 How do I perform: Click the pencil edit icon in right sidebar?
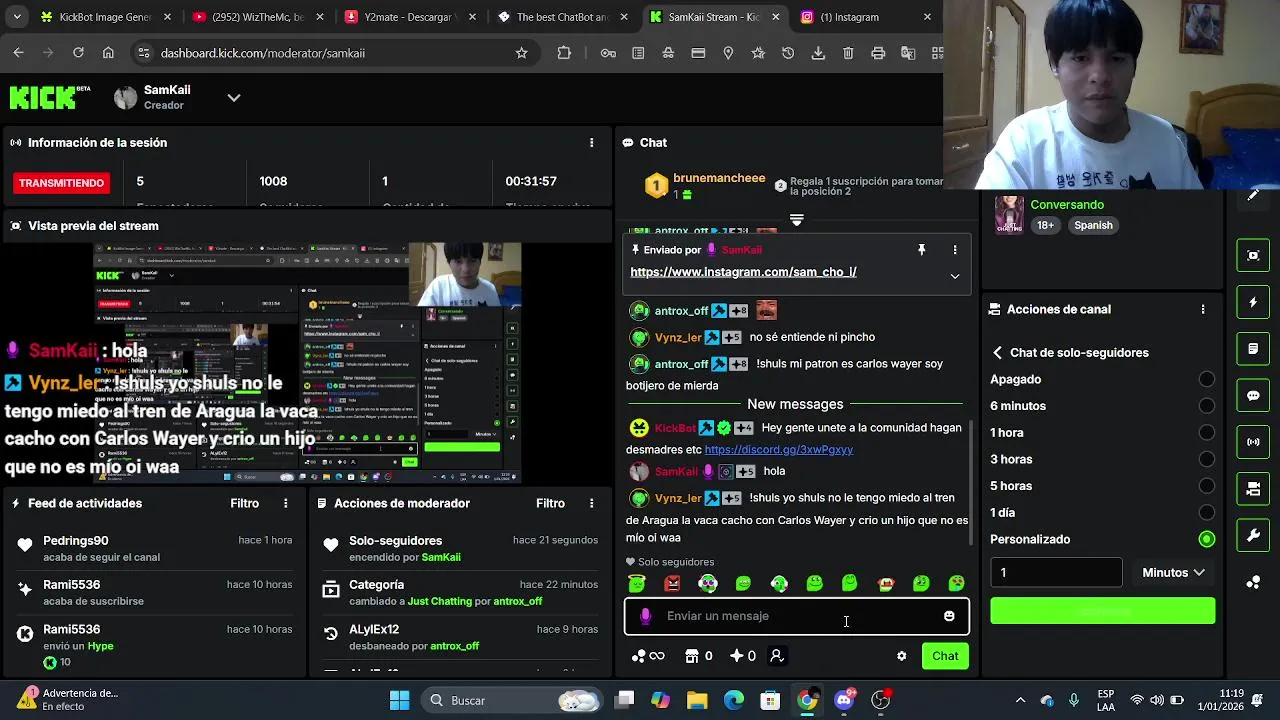pos(1253,195)
